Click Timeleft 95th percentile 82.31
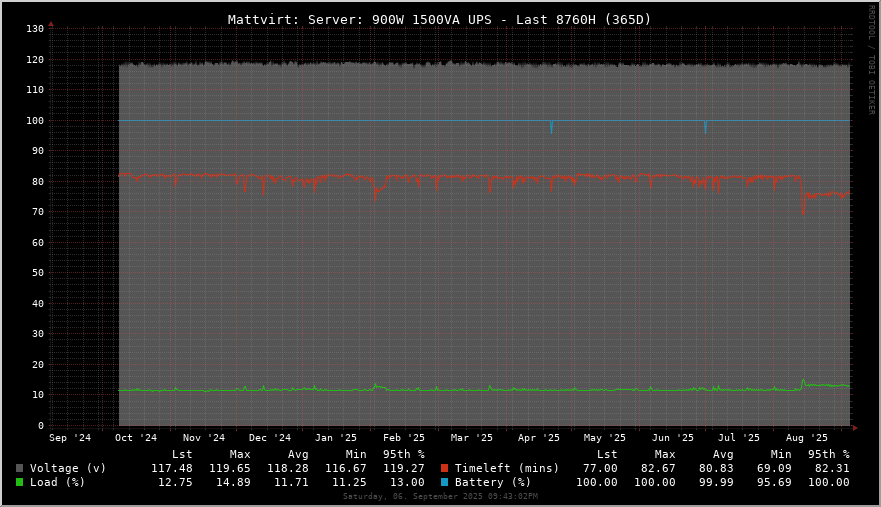The width and height of the screenshot is (881, 507). pyautogui.click(x=832, y=468)
